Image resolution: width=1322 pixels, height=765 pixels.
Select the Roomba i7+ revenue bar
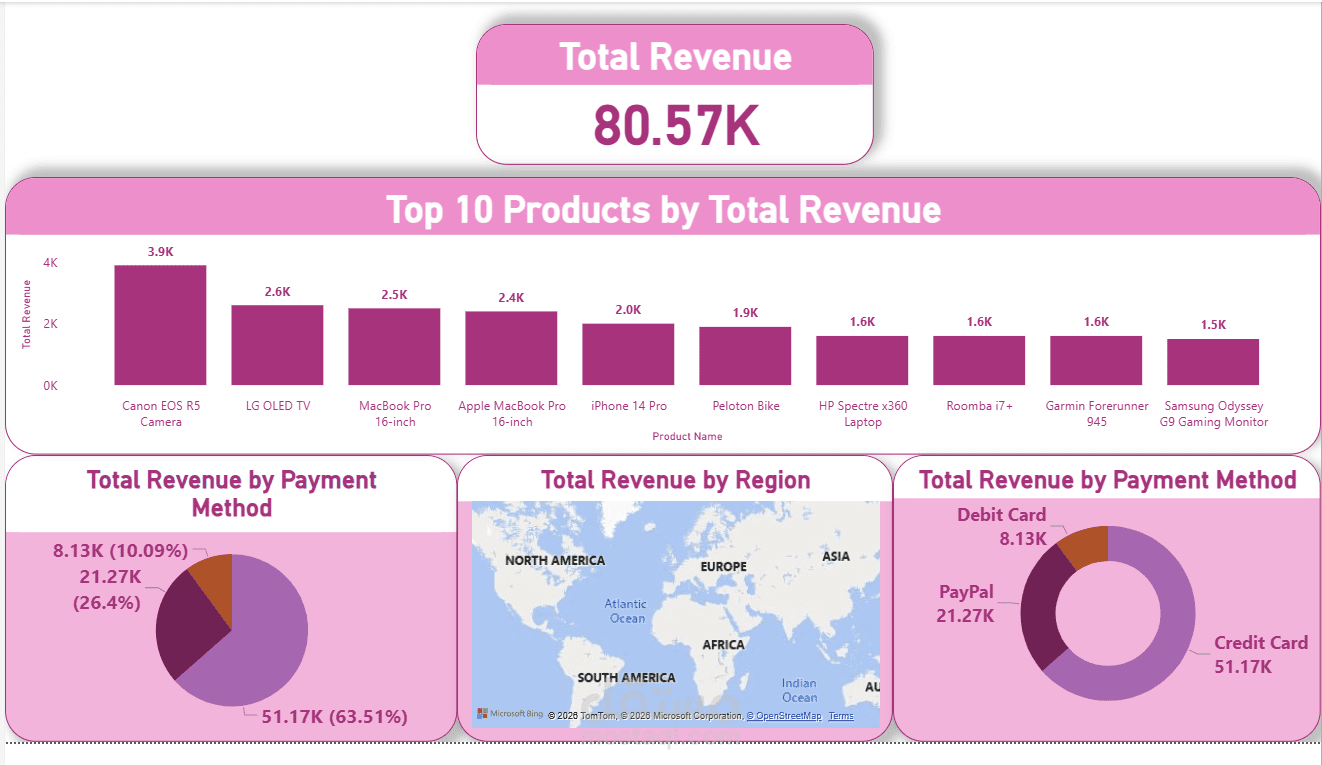979,360
